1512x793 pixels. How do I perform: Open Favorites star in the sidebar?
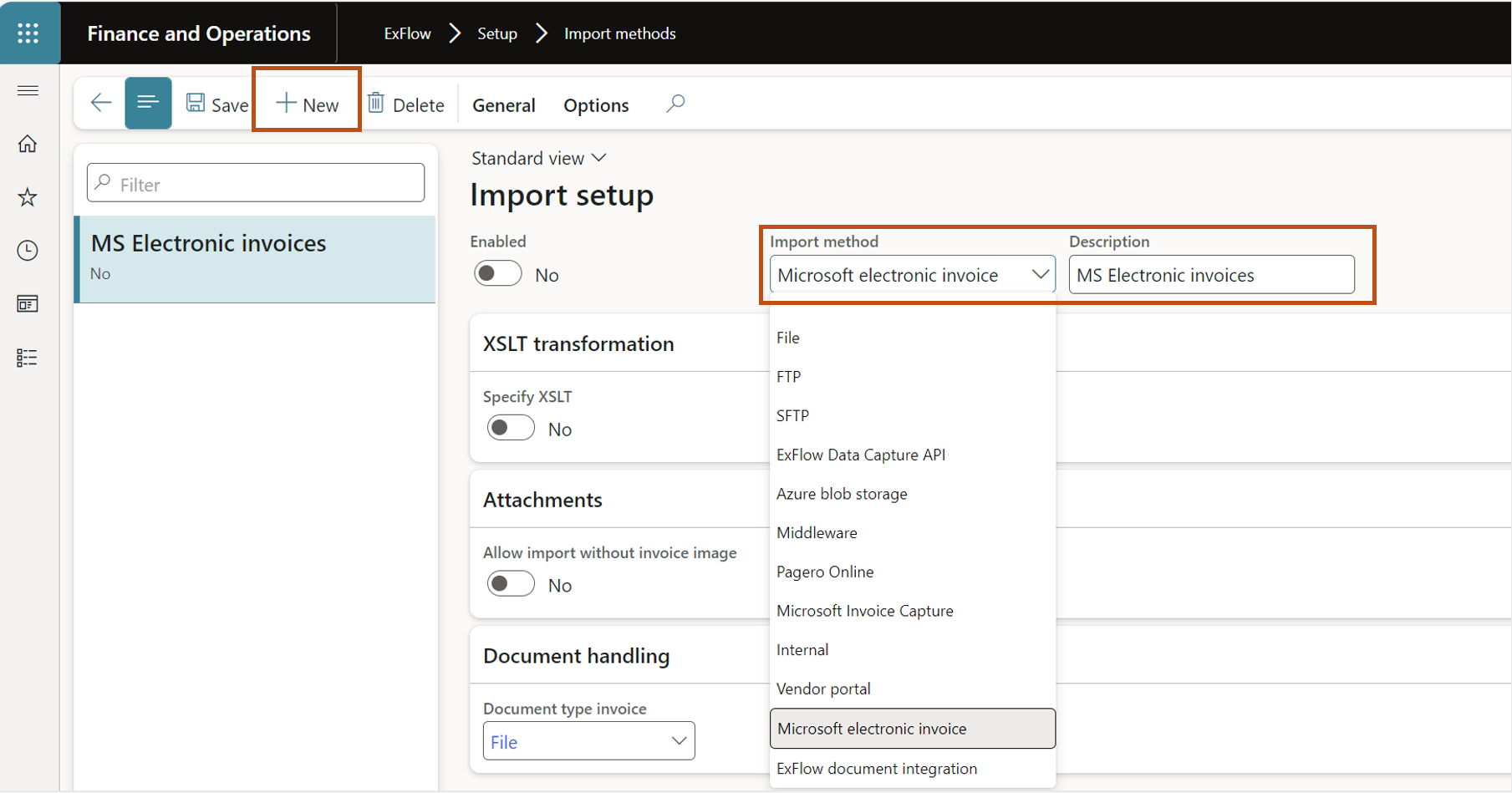(28, 197)
